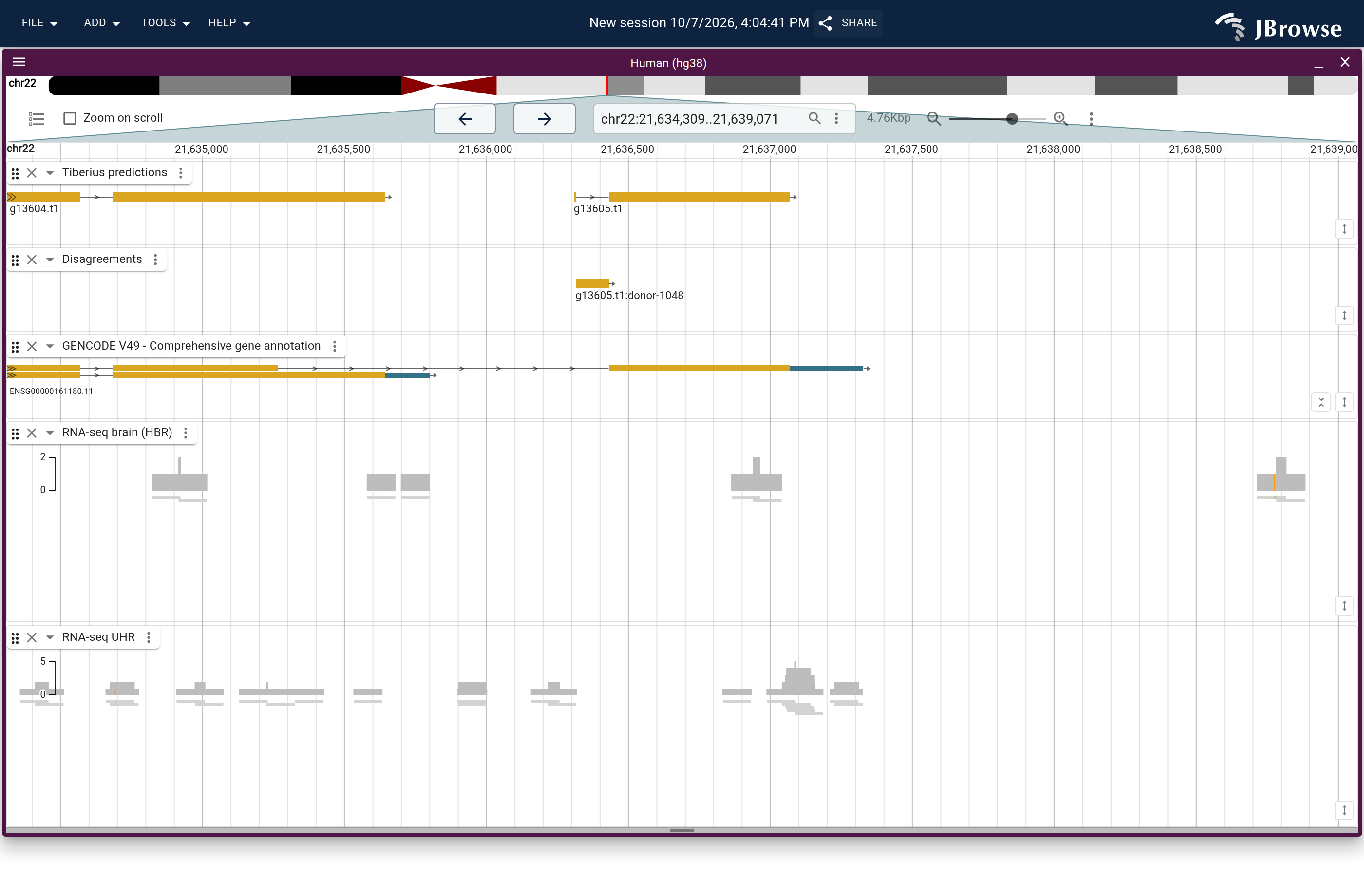Viewport: 1364px width, 896px height.
Task: Select the g13605.t1 gene prediction label
Action: pos(598,208)
